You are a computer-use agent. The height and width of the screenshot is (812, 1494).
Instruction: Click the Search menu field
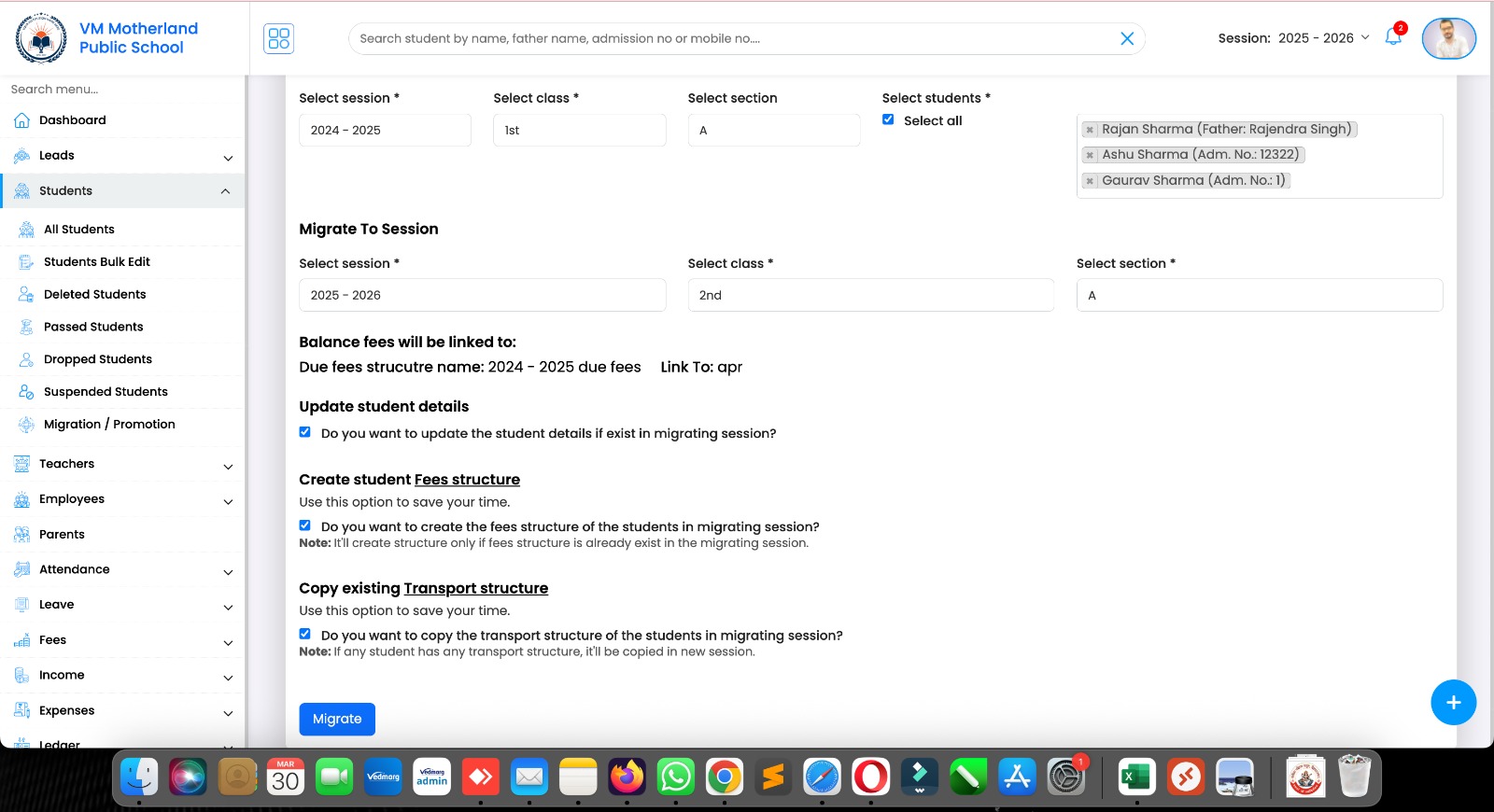[121, 90]
